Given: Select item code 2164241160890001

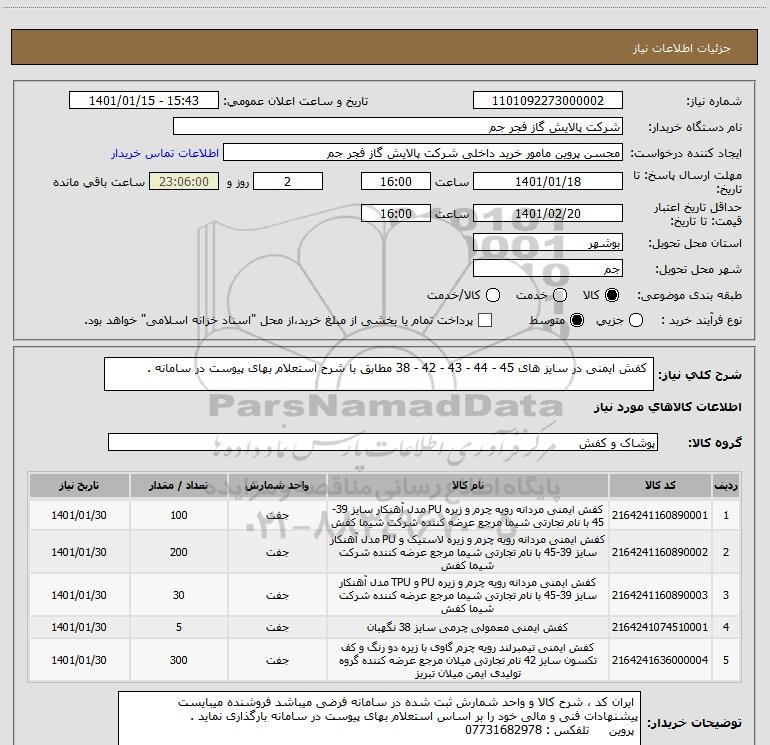Looking at the screenshot, I should pyautogui.click(x=660, y=515).
